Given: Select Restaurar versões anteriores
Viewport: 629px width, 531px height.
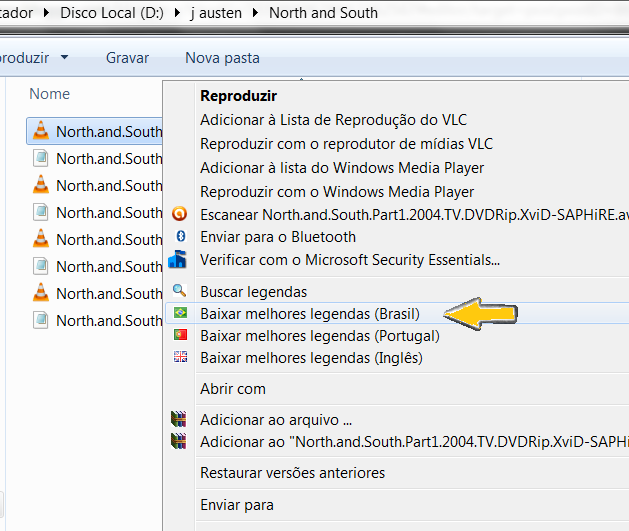Looking at the screenshot, I should (292, 473).
